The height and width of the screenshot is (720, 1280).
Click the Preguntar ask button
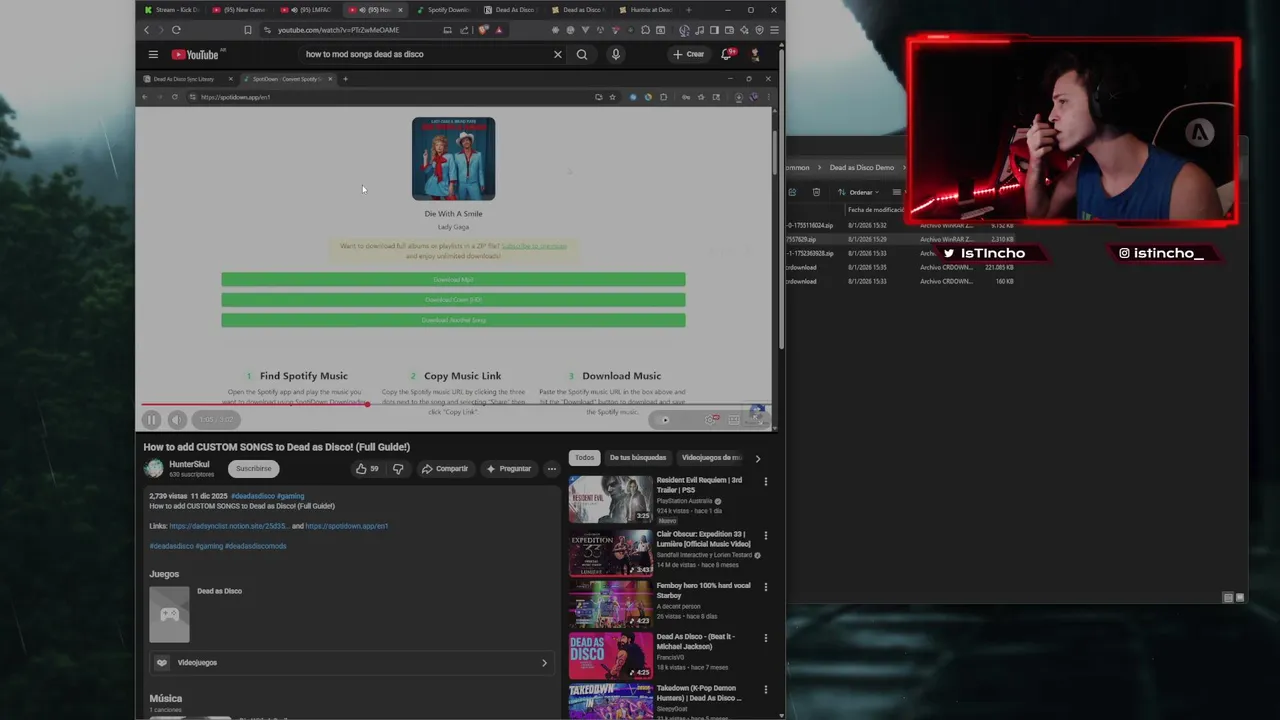509,468
